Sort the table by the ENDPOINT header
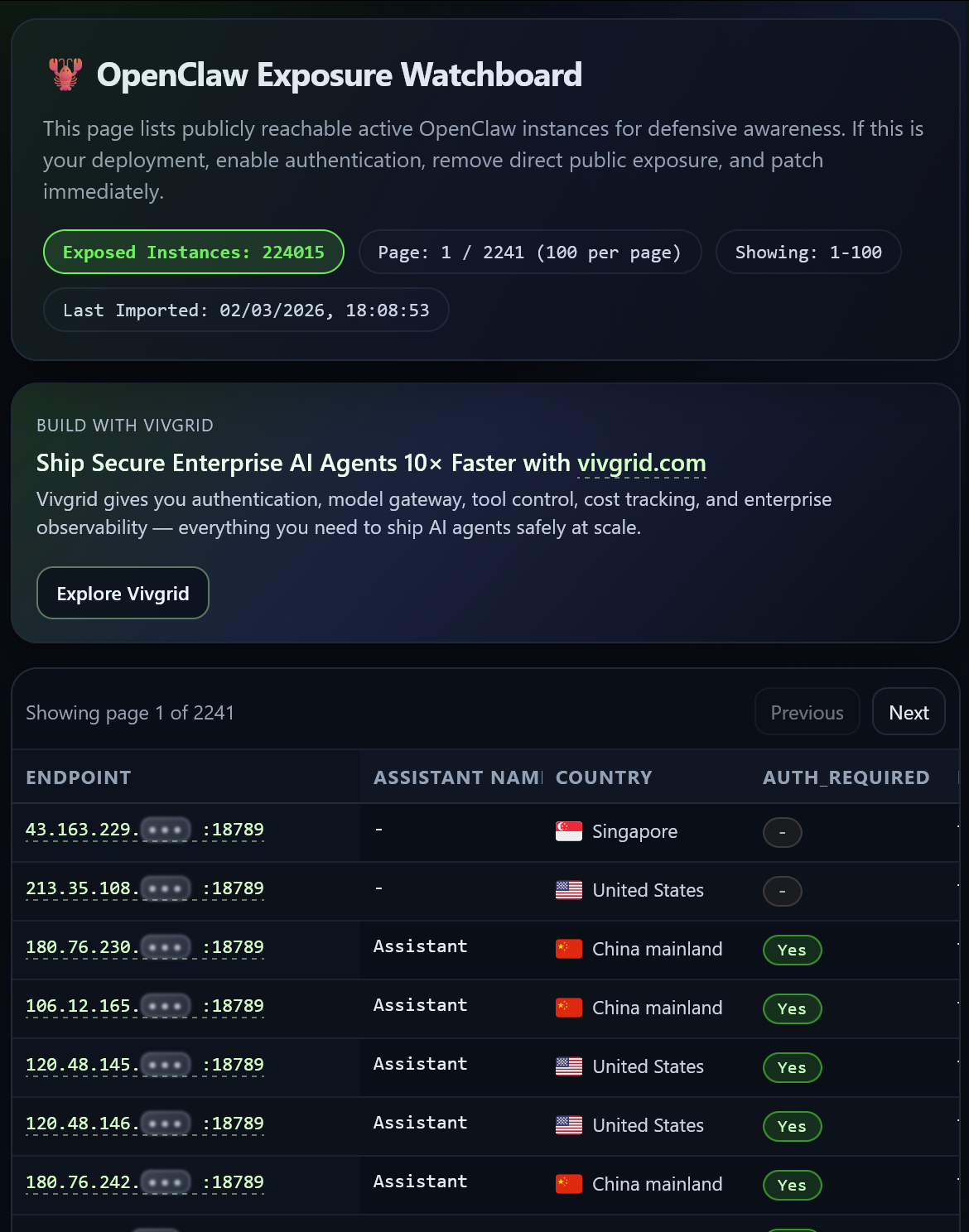The image size is (969, 1232). (x=78, y=777)
